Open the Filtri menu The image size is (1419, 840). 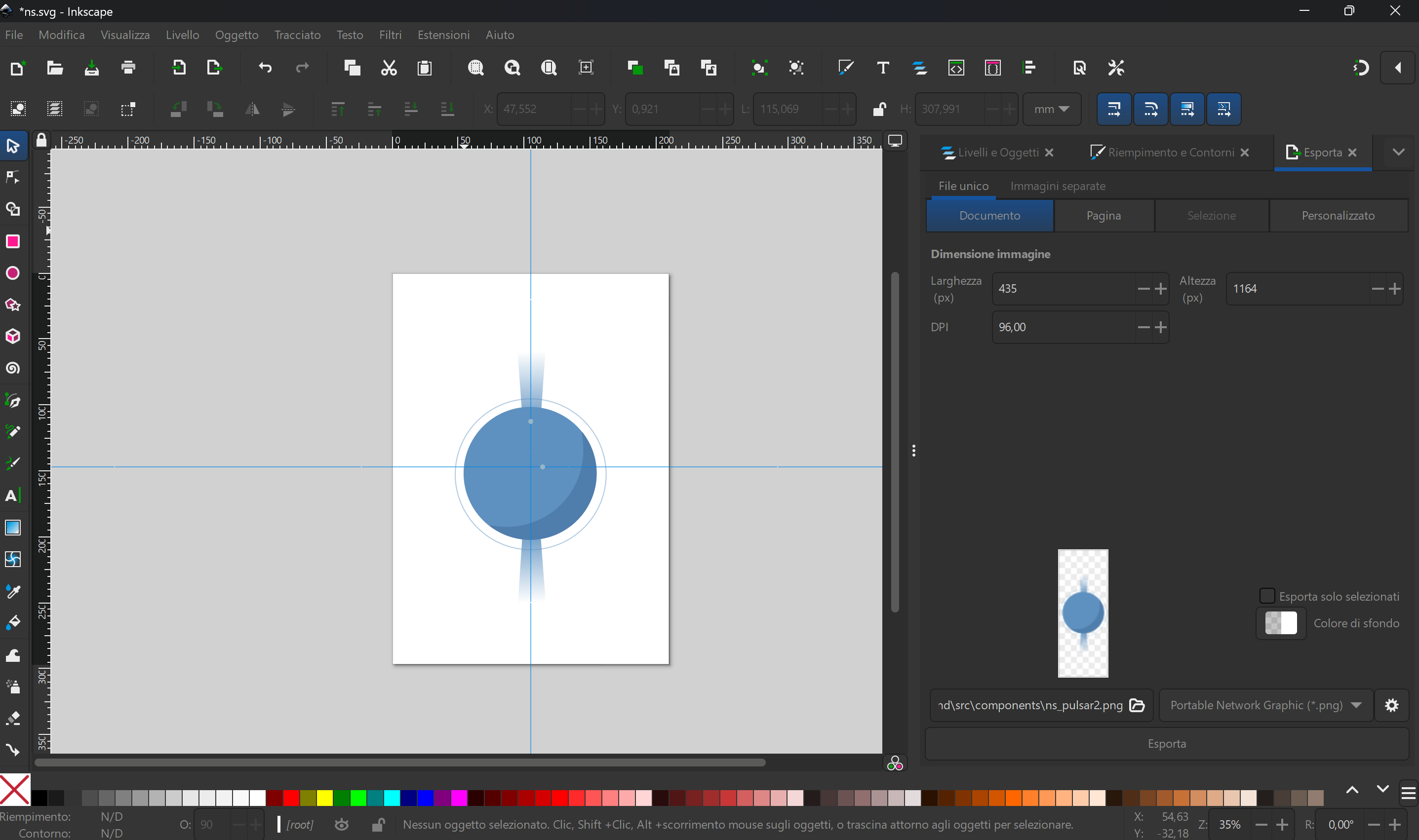pyautogui.click(x=390, y=35)
